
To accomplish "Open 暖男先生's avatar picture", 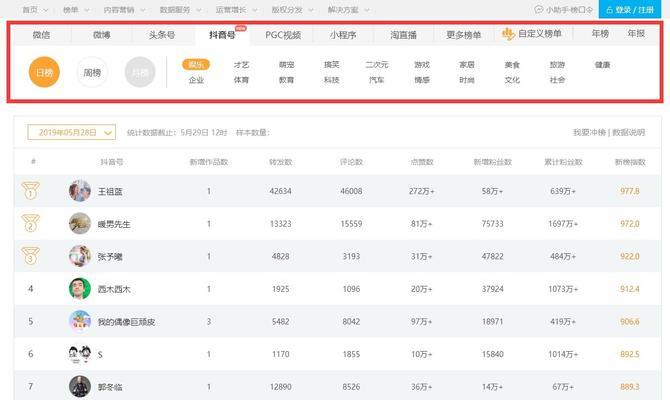I will [80, 223].
